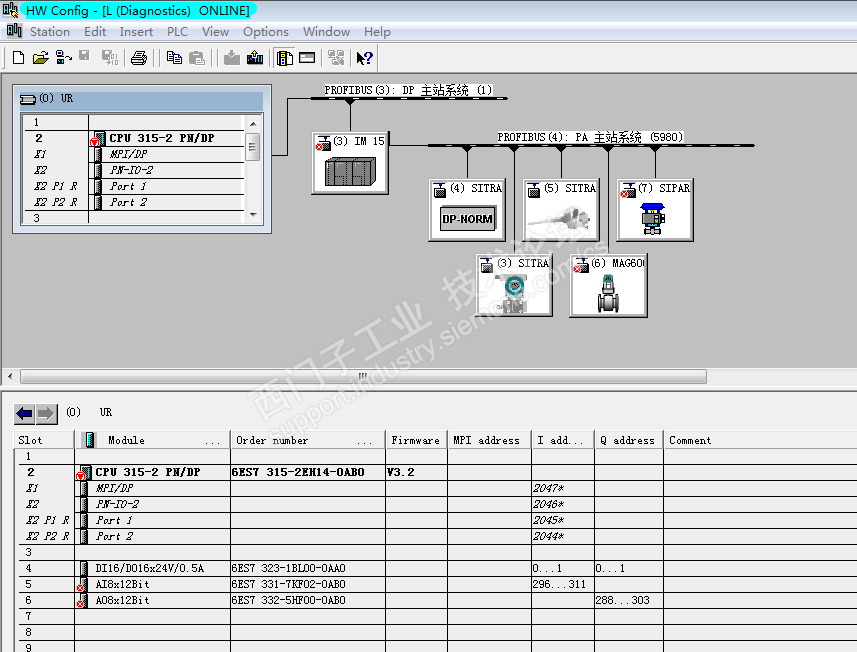Screen dimensions: 857x652
Task: Open the Help menu
Action: 377,32
